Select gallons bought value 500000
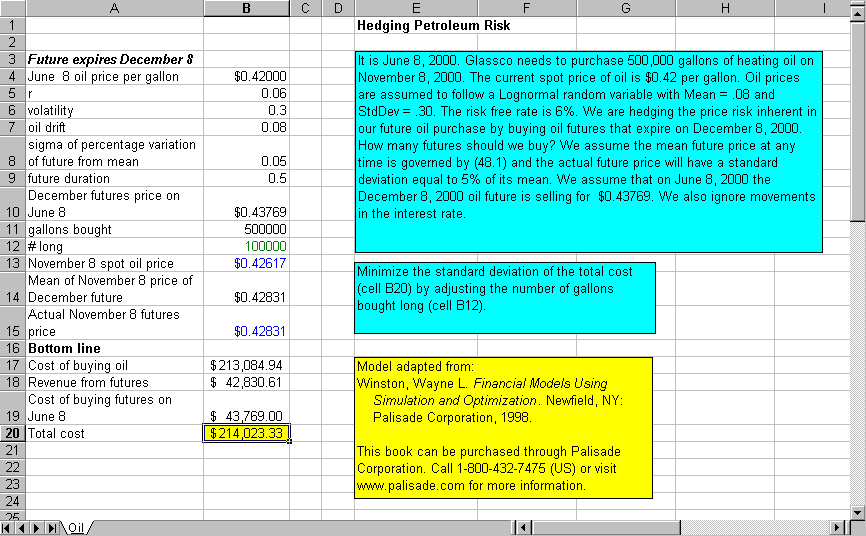866x536 pixels. tap(246, 229)
